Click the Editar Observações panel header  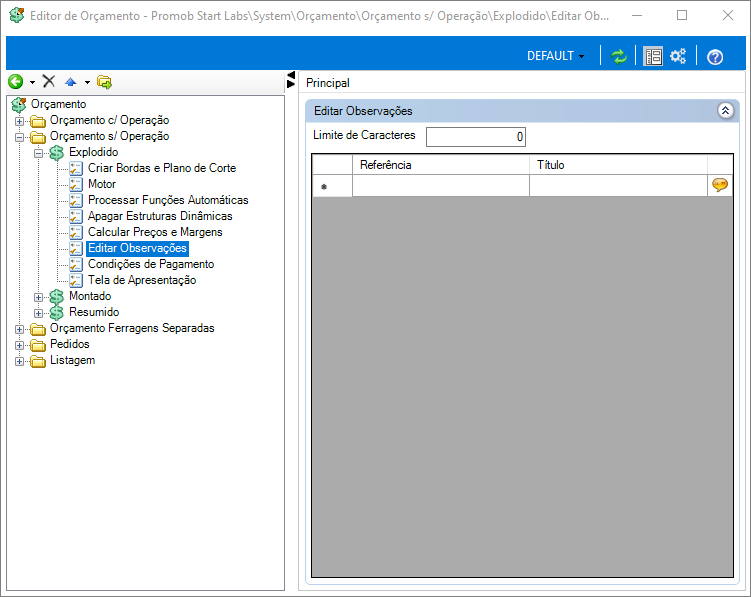click(x=522, y=111)
